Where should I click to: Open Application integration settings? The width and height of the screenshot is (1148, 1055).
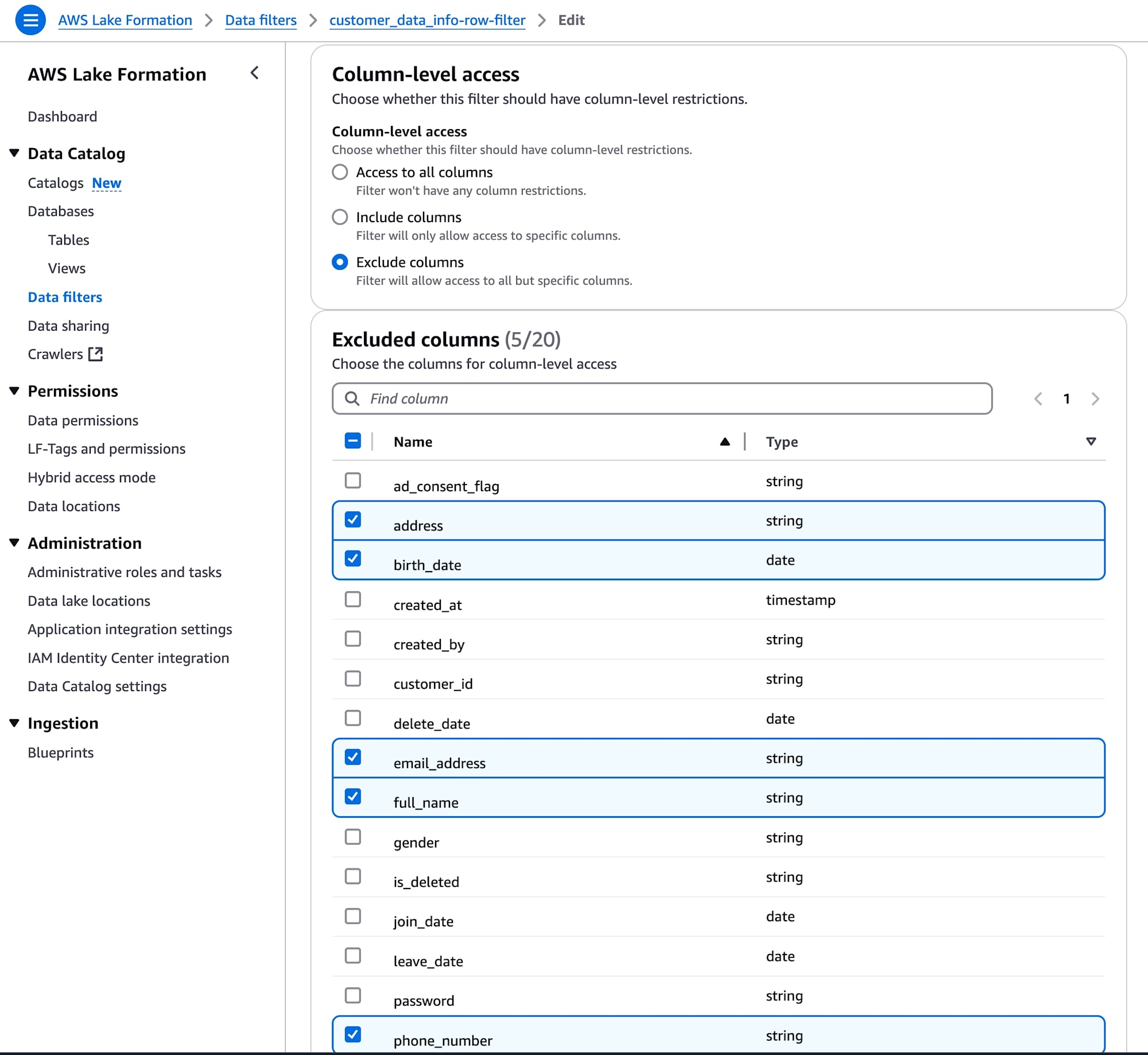coord(130,630)
